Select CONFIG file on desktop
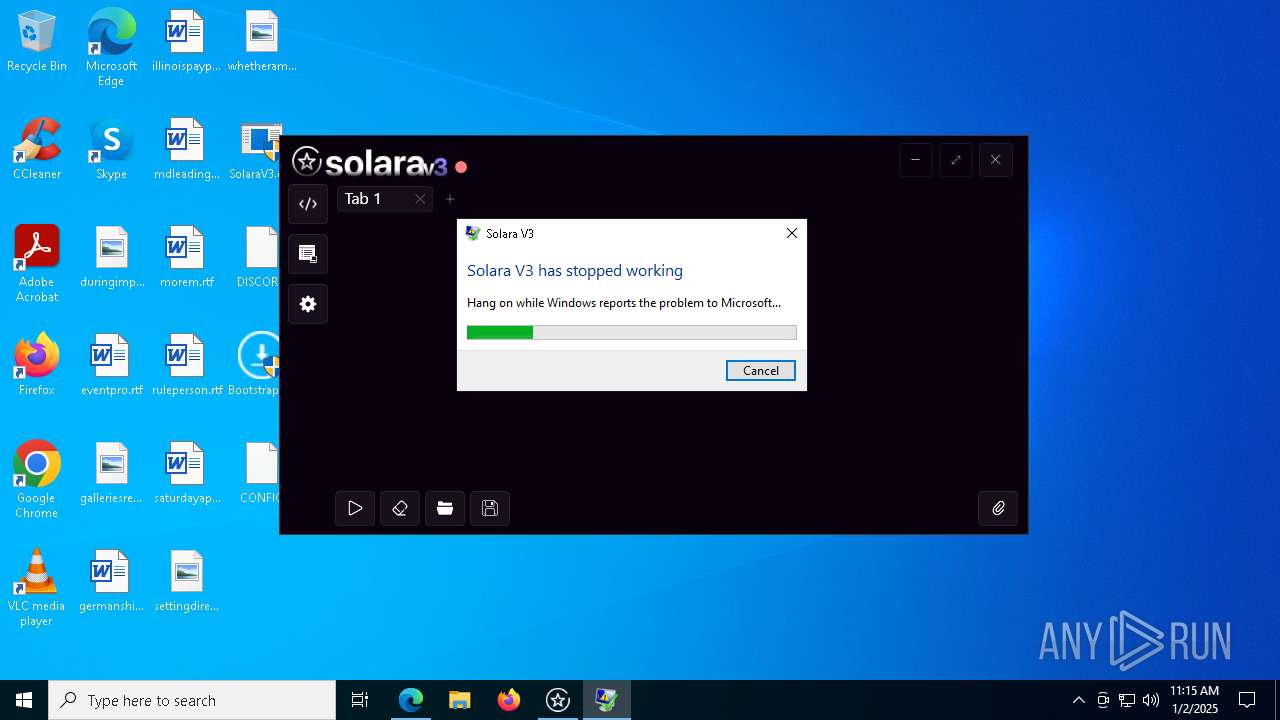Screen dimensions: 1280x720 260,474
